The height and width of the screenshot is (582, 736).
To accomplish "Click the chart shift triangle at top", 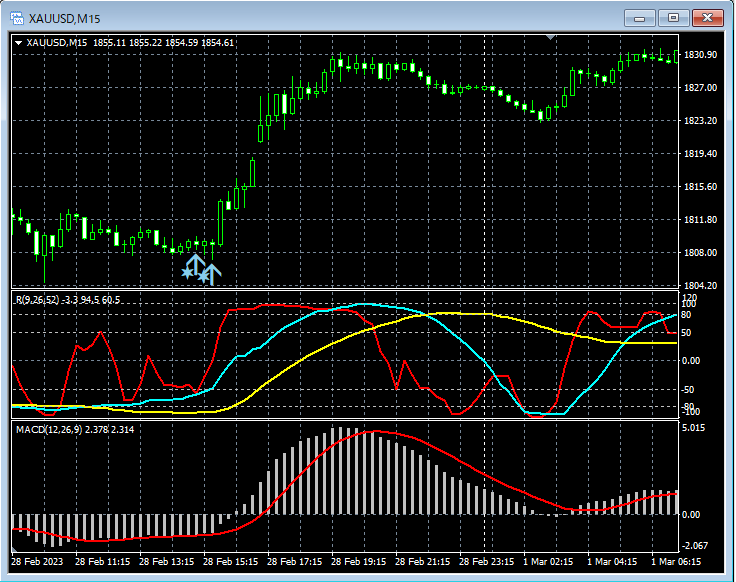I will pos(550,37).
